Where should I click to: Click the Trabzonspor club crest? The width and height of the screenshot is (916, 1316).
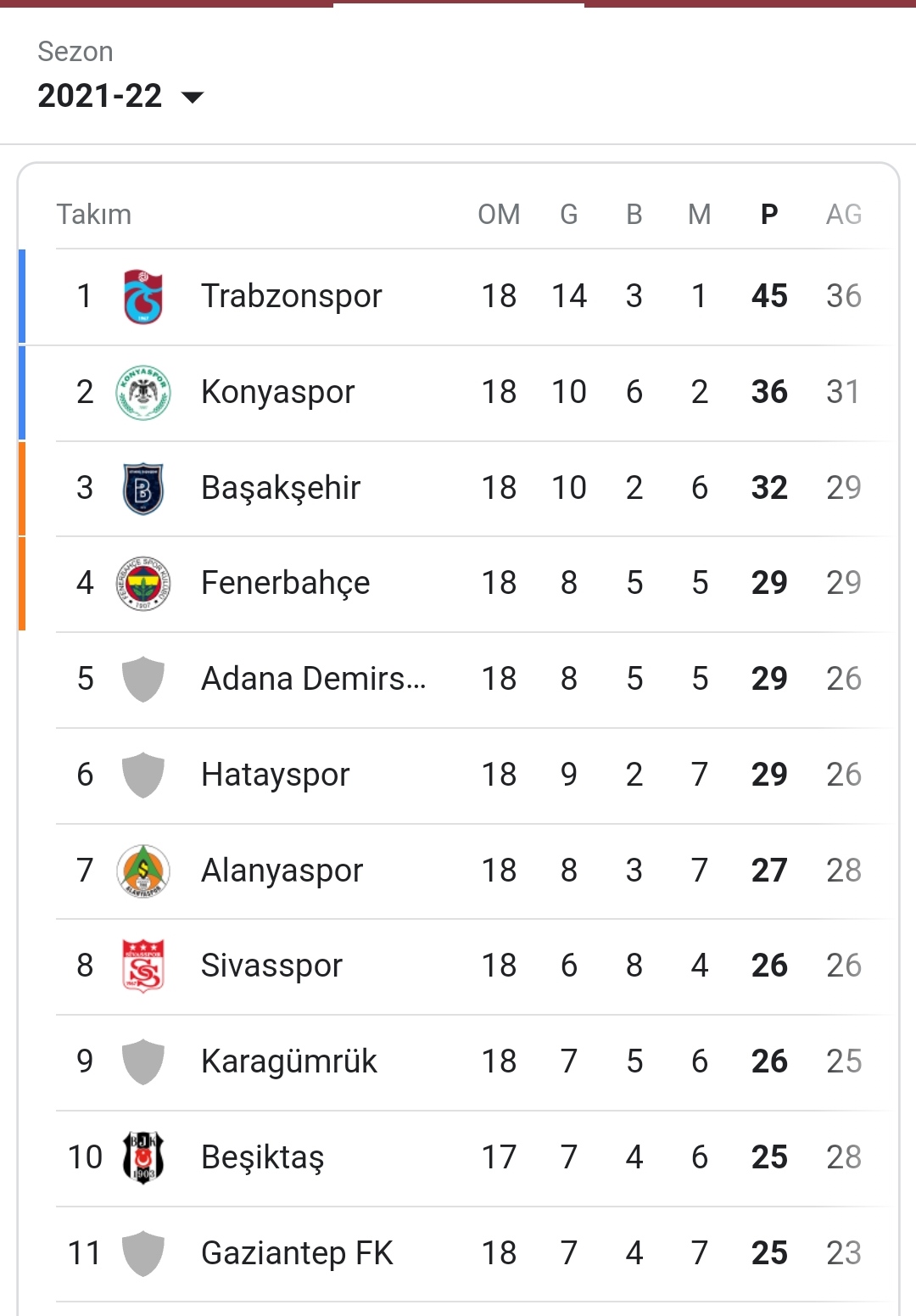coord(143,297)
